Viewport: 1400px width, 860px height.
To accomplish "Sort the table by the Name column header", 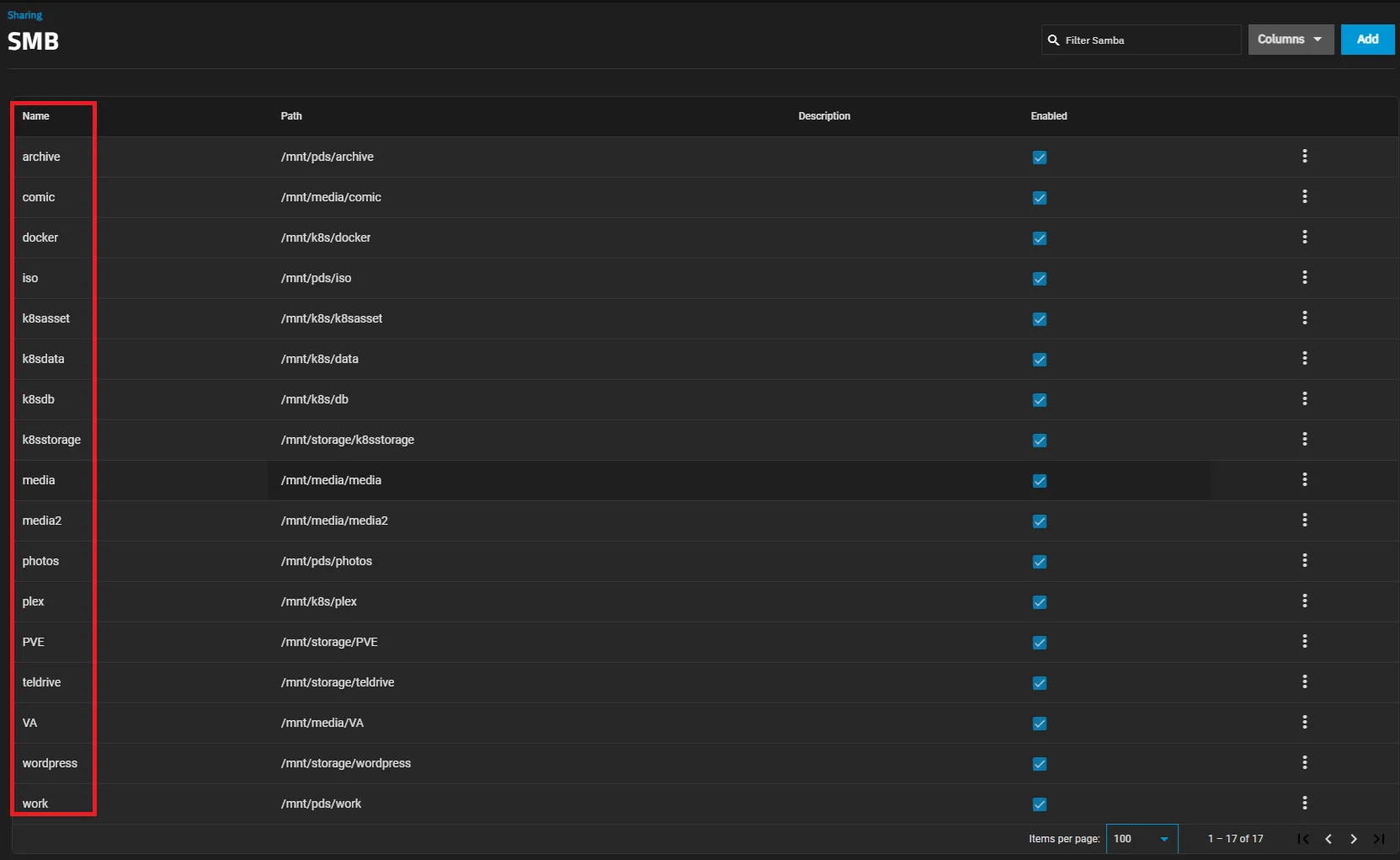I will (x=35, y=116).
